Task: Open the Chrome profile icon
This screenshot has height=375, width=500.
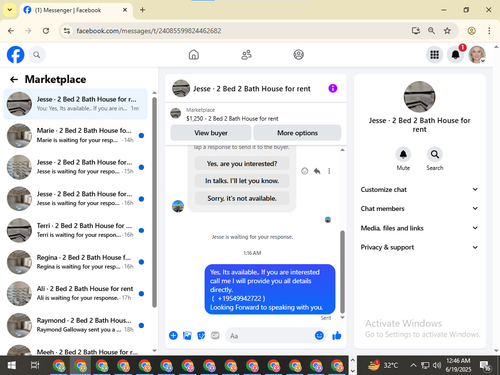Action: tap(471, 31)
